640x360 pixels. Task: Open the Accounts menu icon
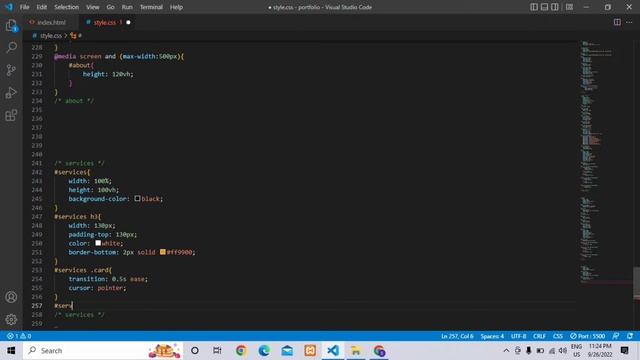[11, 297]
